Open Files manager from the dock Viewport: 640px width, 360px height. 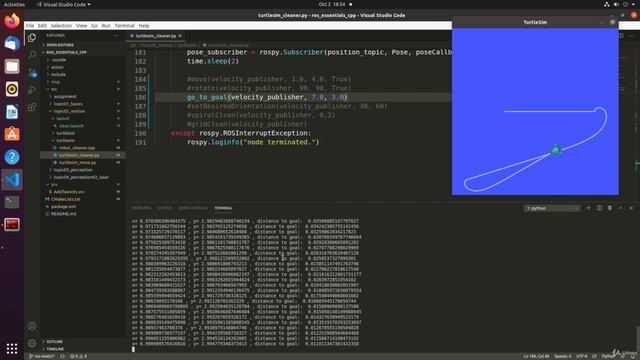click(x=12, y=66)
